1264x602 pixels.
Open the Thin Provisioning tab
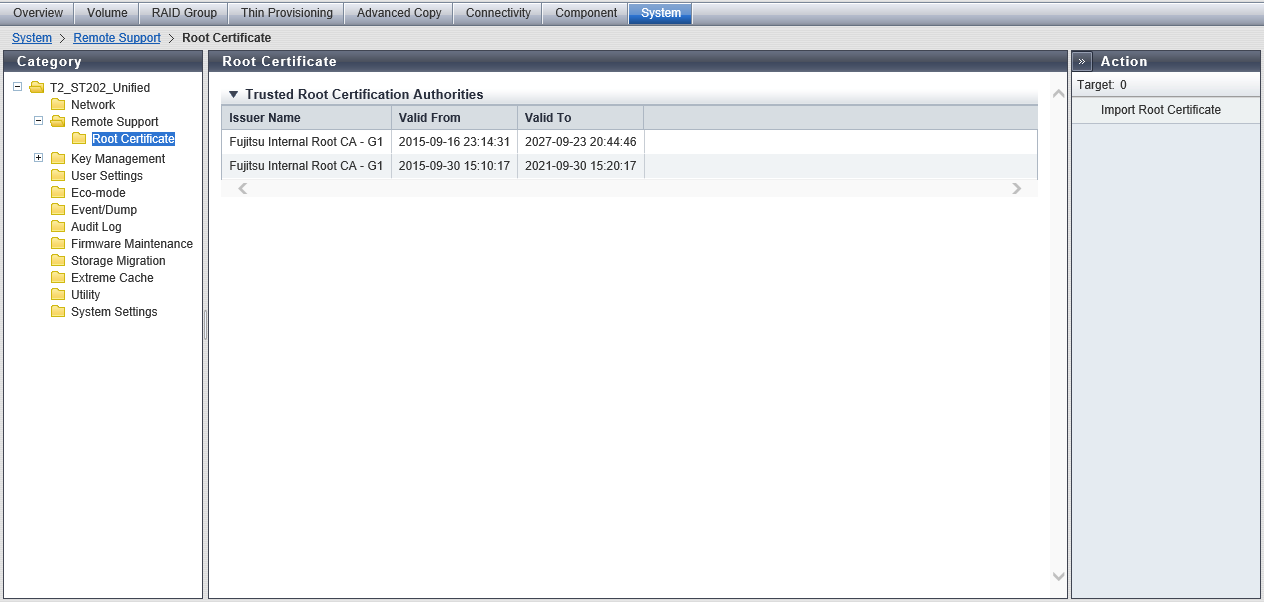tap(287, 13)
